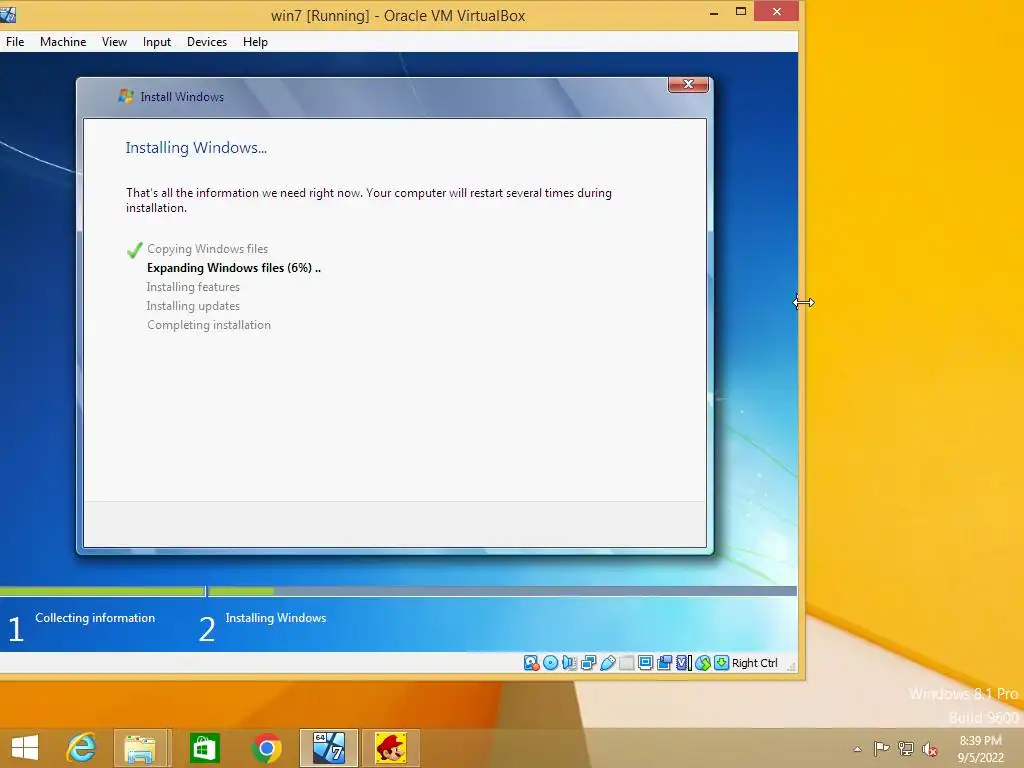The width and height of the screenshot is (1024, 768).
Task: Click the keyboard capture arrow icon
Action: [722, 663]
